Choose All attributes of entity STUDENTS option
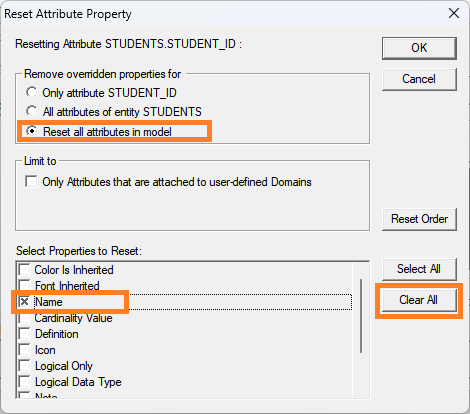Viewport: 470px width, 414px height. [x=32, y=111]
